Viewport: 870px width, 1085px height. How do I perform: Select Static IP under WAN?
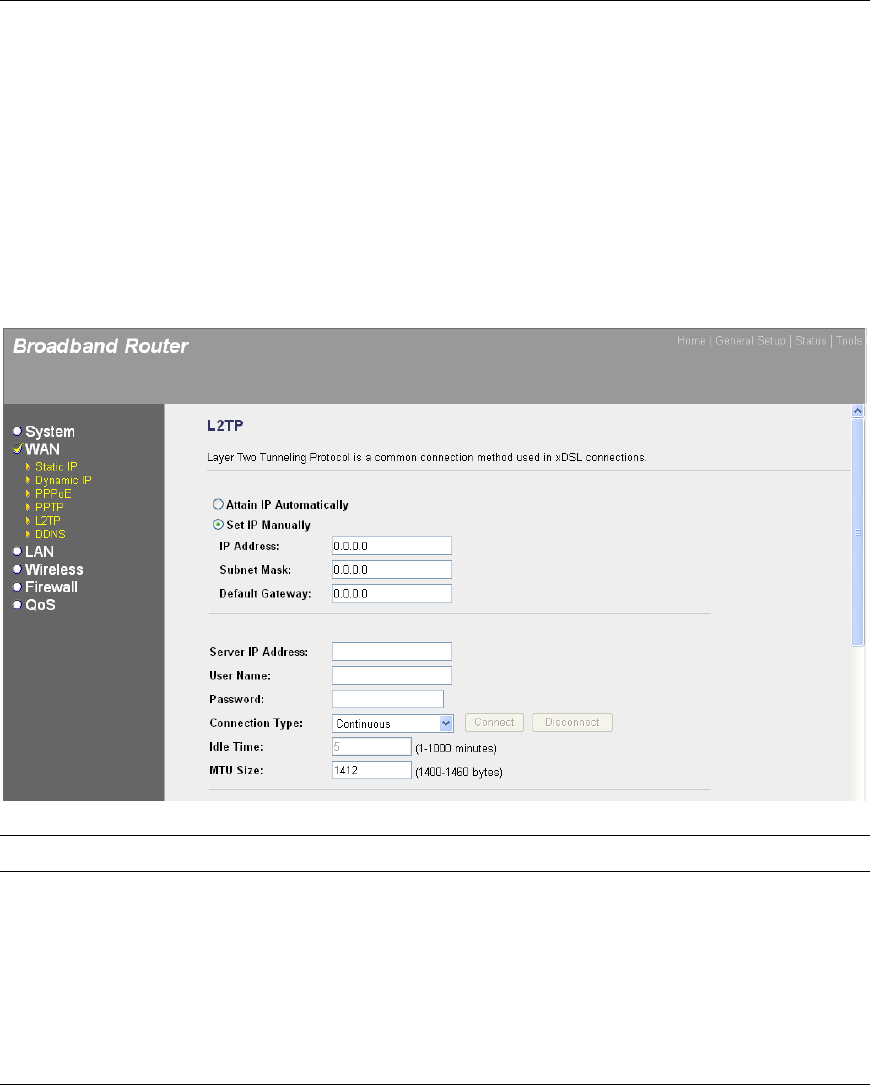click(x=56, y=466)
